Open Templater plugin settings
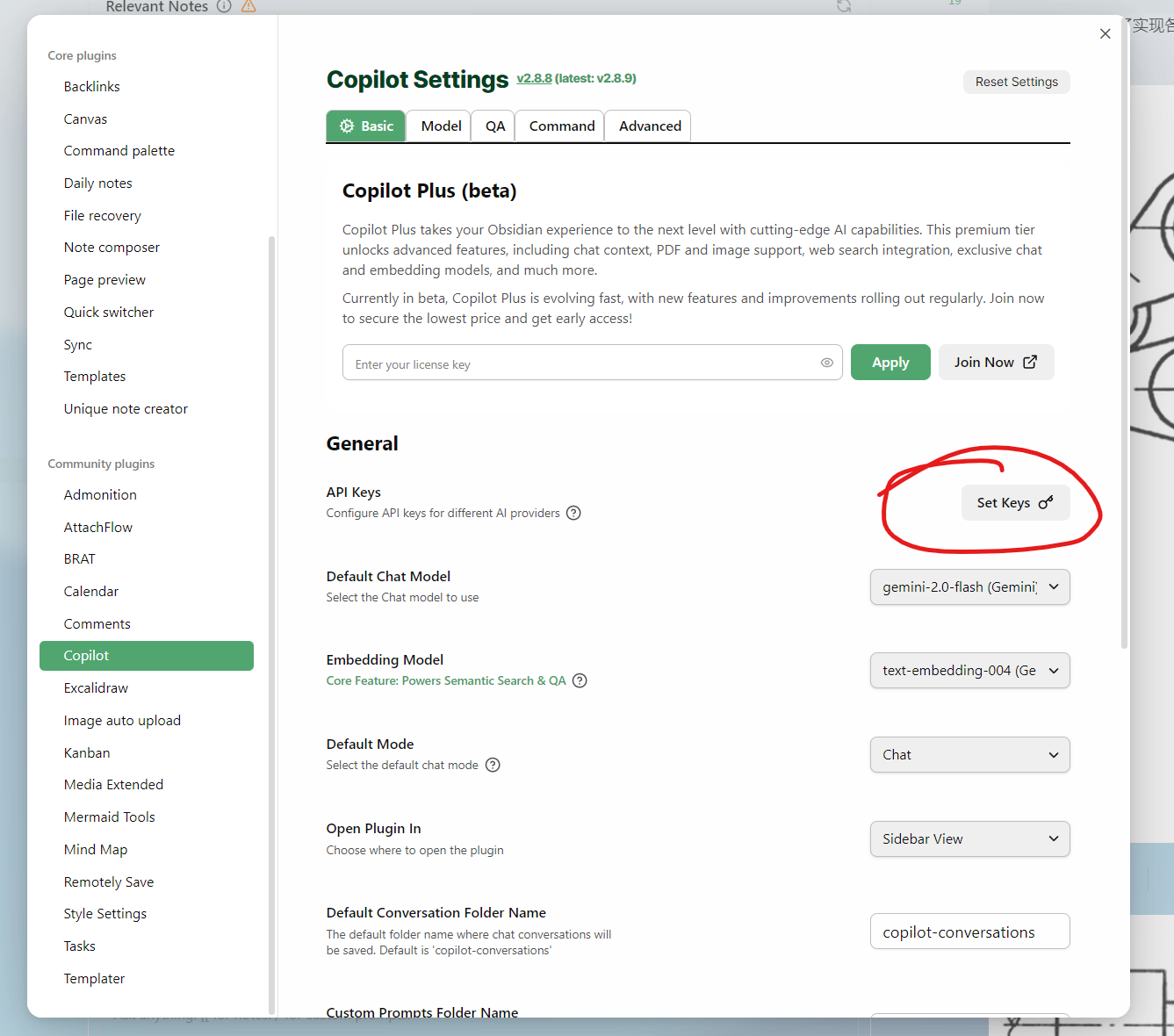The width and height of the screenshot is (1174, 1036). tap(147, 978)
